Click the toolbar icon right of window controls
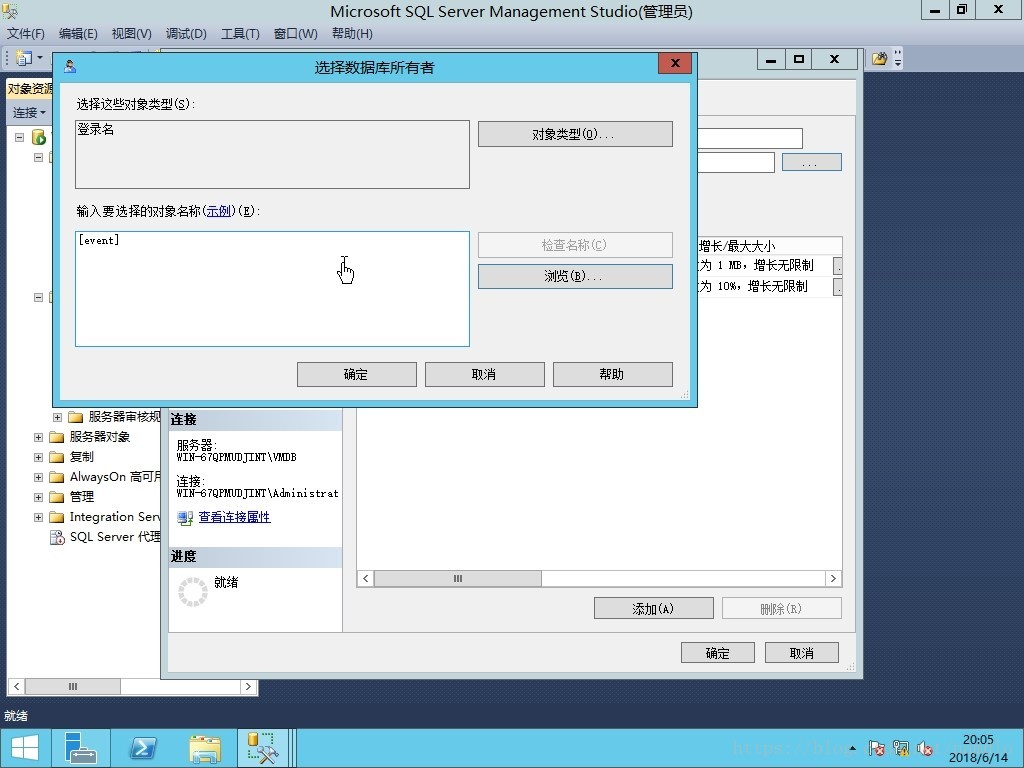Viewport: 1024px width, 768px height. [x=880, y=59]
